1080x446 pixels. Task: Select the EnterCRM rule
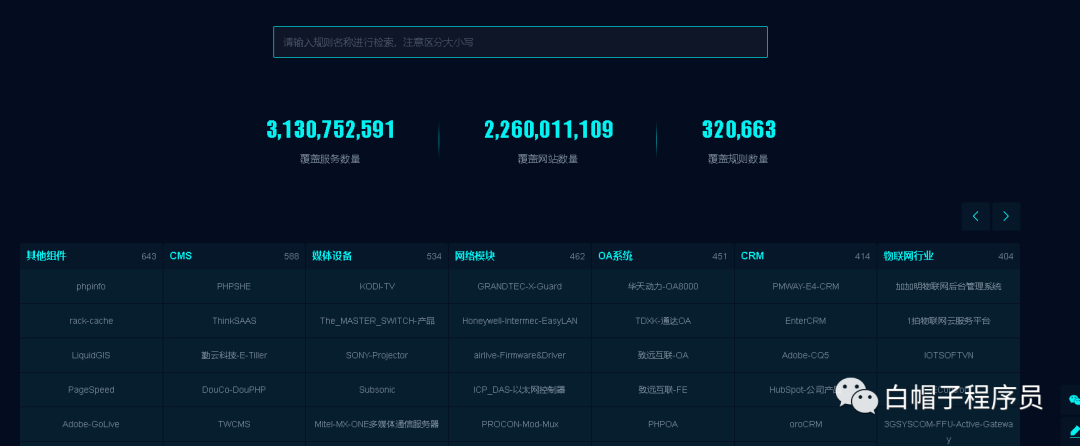[x=805, y=321]
